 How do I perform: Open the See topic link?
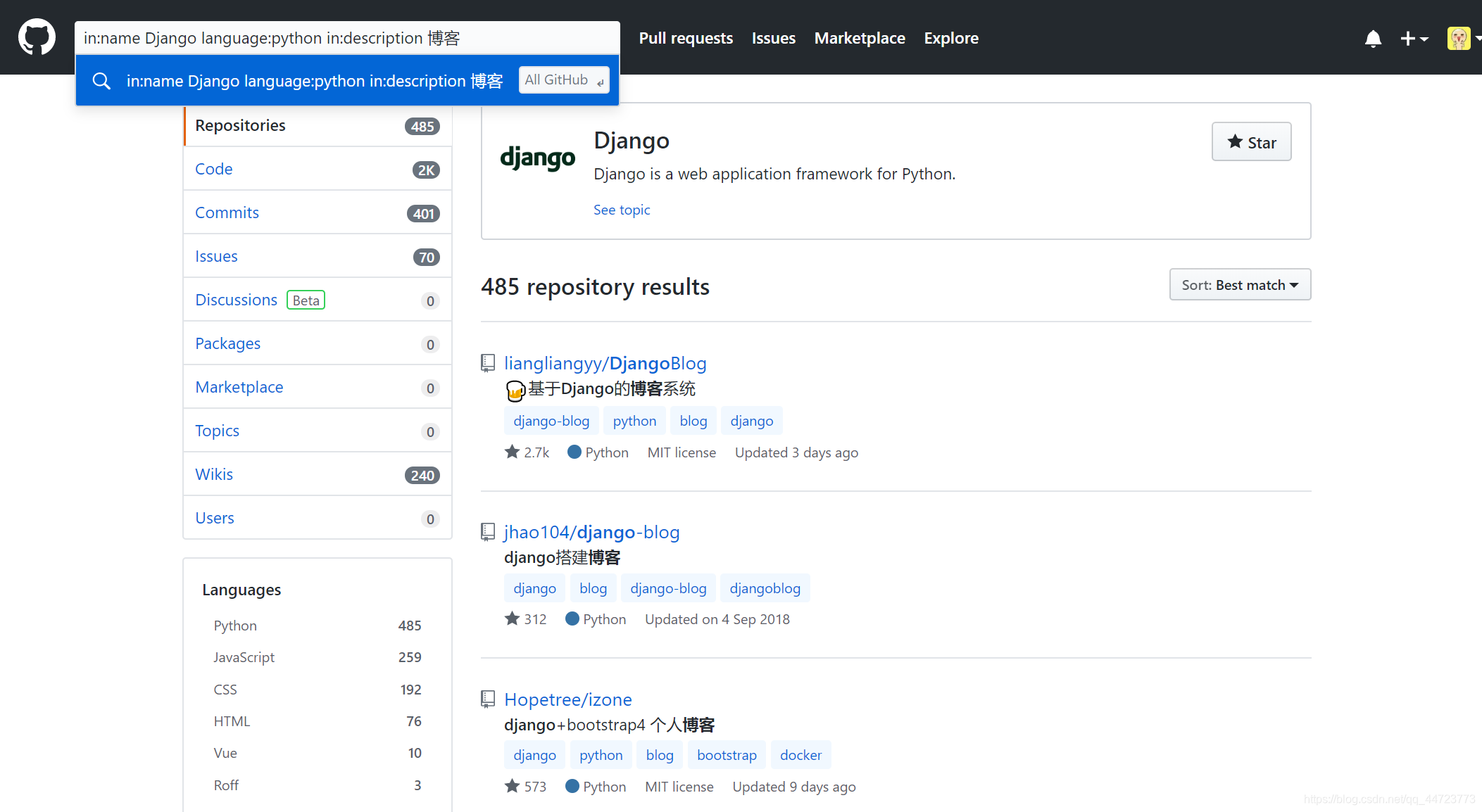[x=622, y=210]
